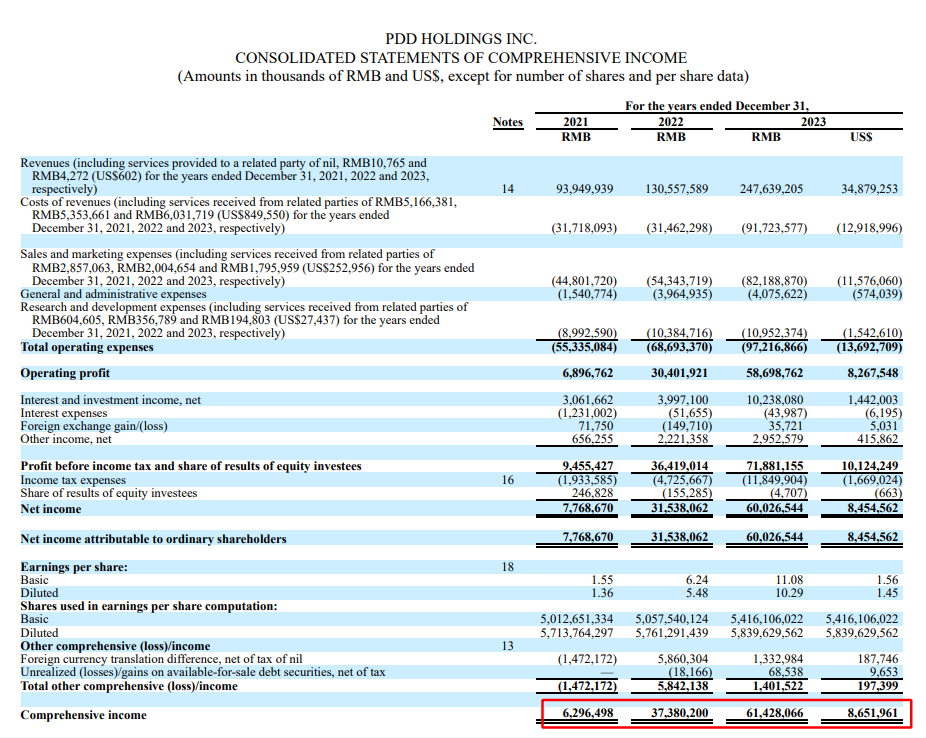Image resolution: width=926 pixels, height=738 pixels.
Task: Select "General and administrative expenses" row label
Action: point(113,294)
